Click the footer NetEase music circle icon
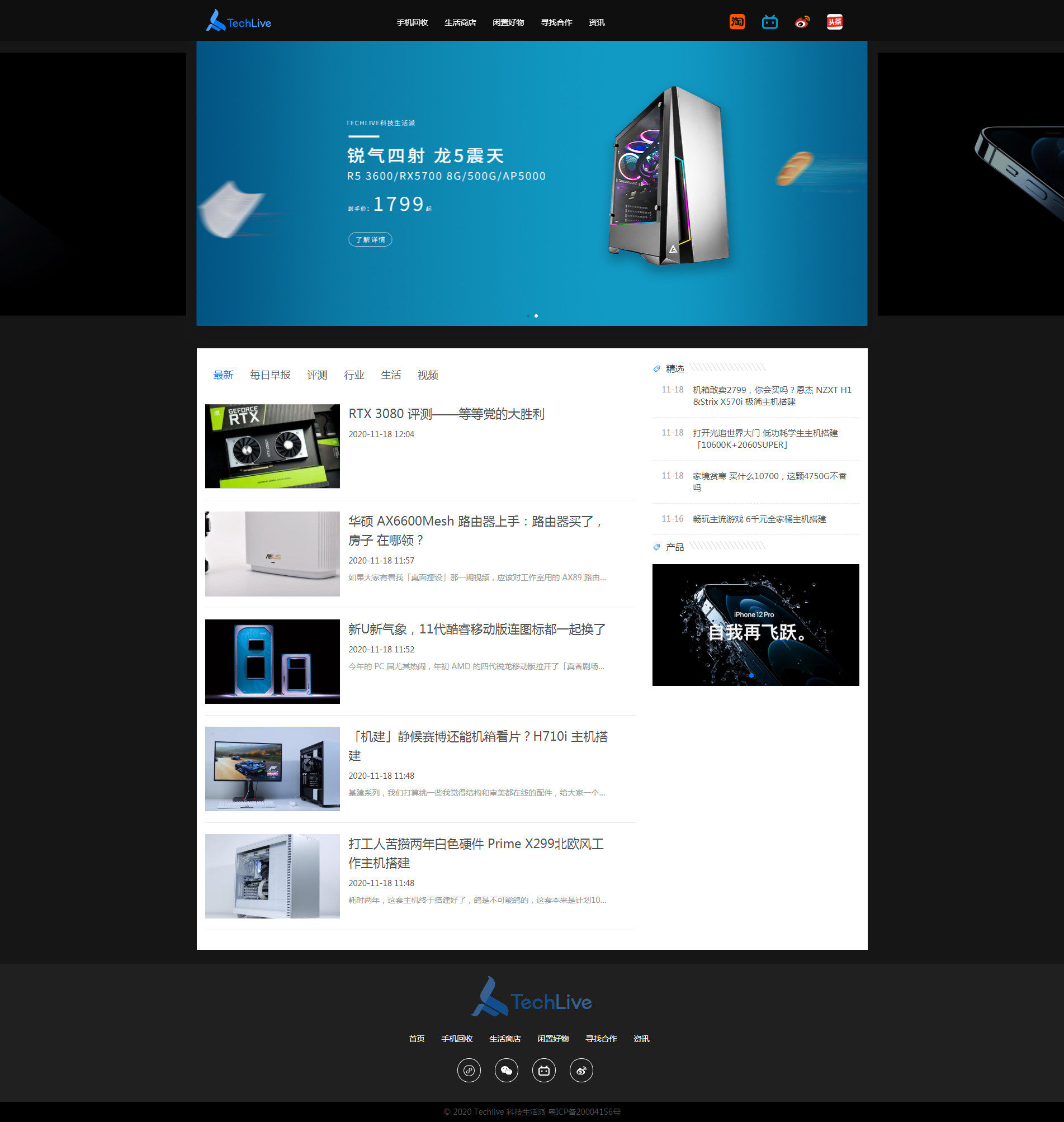 pos(469,1071)
